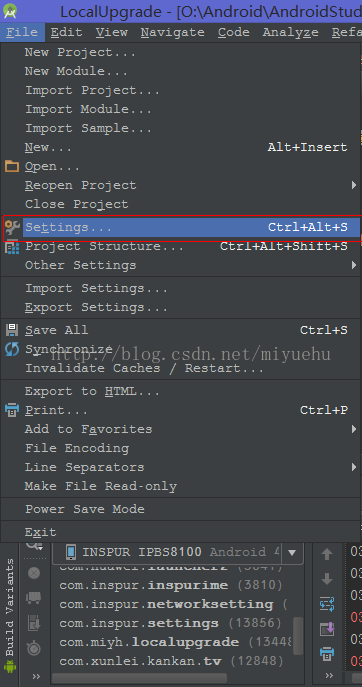Click the floppy disk Save All icon
The image size is (362, 687).
(12, 330)
